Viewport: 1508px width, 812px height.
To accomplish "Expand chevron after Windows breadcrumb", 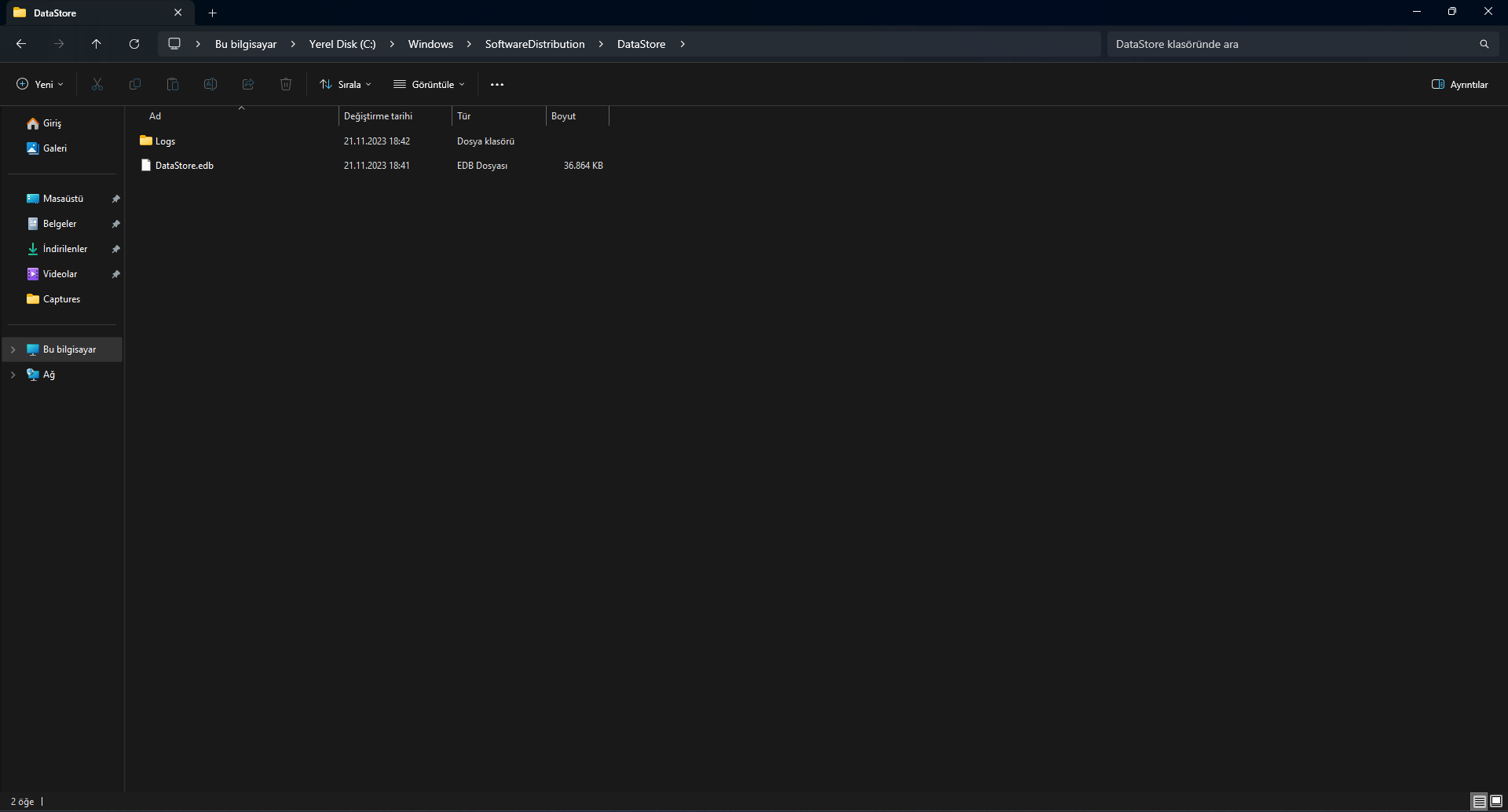I will (469, 44).
